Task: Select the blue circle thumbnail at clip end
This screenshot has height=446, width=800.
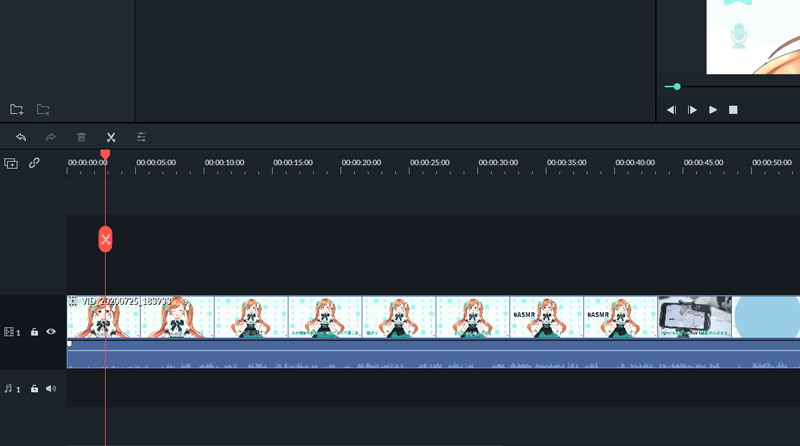Action: [766, 317]
